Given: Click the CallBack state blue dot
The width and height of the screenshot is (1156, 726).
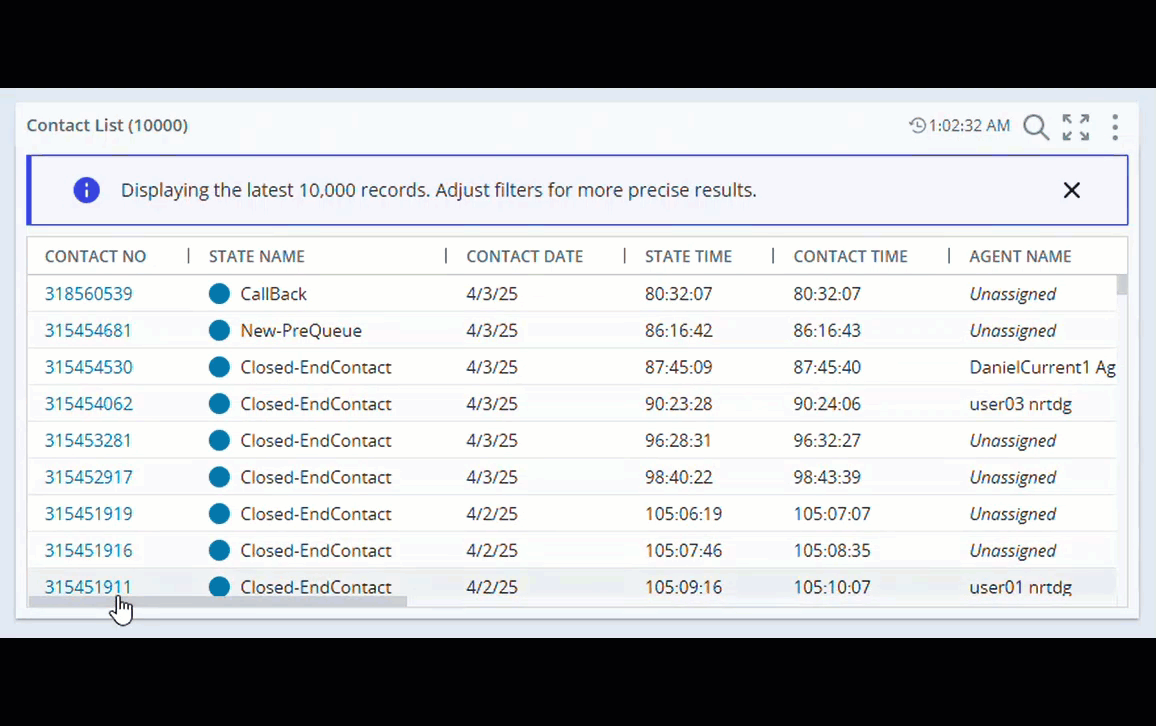Looking at the screenshot, I should [x=219, y=294].
